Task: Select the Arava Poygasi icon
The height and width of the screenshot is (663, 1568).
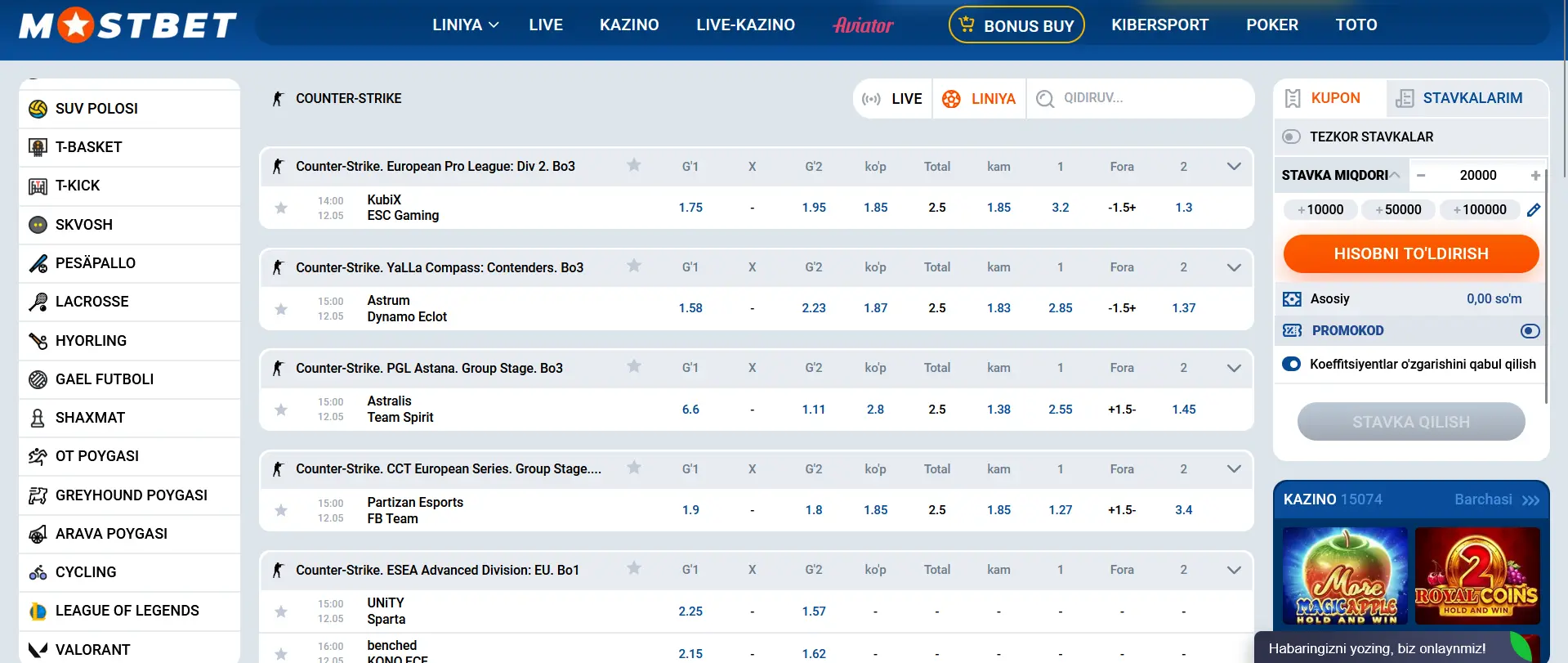Action: click(x=38, y=534)
